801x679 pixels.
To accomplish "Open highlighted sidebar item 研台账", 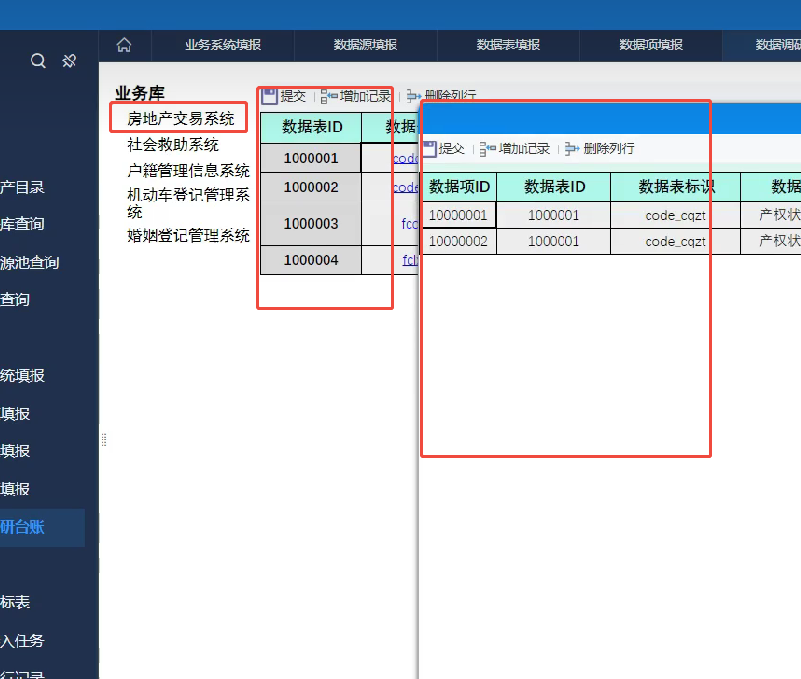I will click(42, 527).
